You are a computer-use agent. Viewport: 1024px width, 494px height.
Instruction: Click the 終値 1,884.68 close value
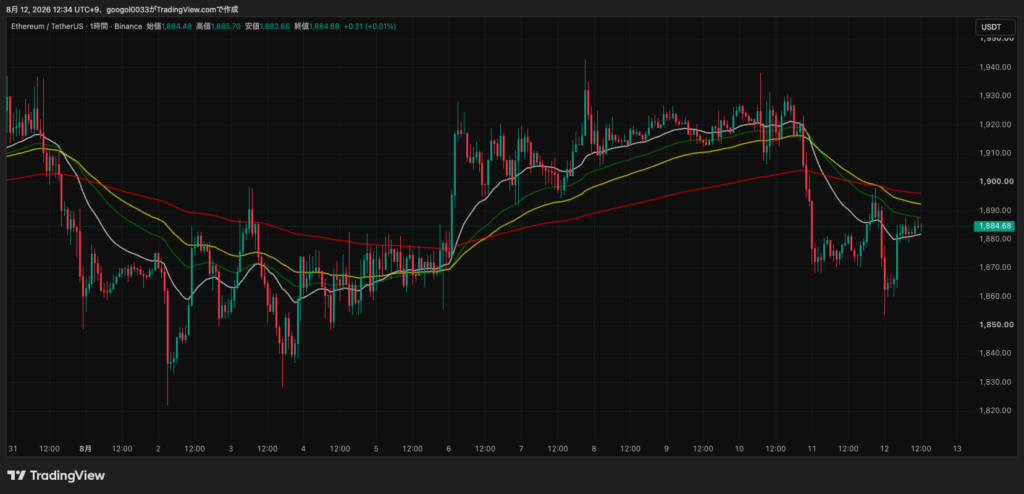tap(317, 26)
